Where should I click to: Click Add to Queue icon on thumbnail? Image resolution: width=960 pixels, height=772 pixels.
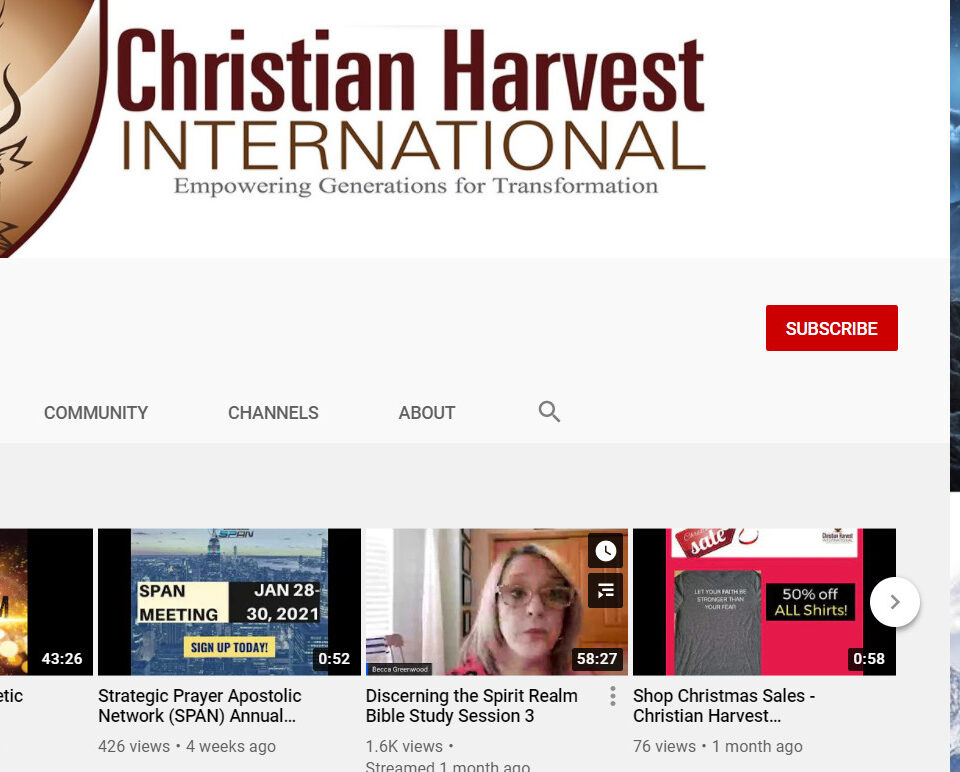coord(605,590)
